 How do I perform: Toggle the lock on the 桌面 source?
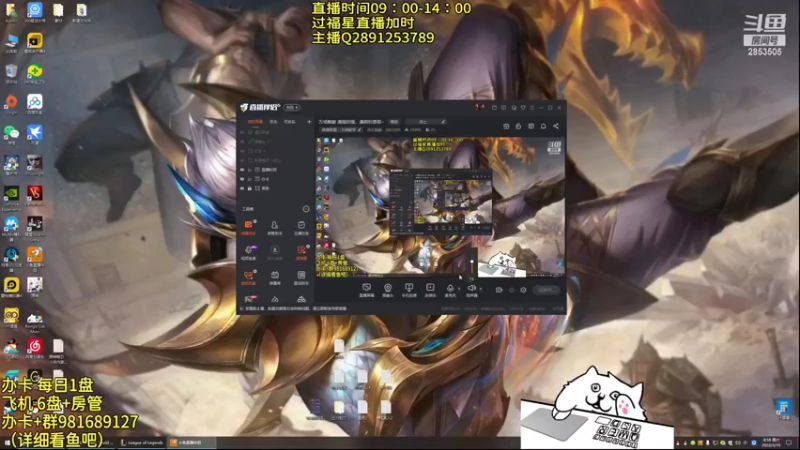click(249, 188)
